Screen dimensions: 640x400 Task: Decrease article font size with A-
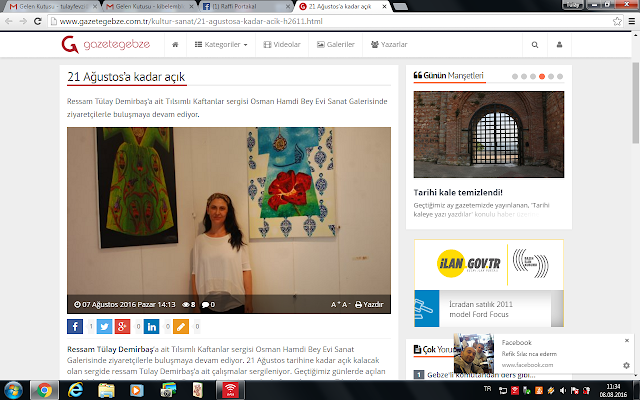point(346,304)
